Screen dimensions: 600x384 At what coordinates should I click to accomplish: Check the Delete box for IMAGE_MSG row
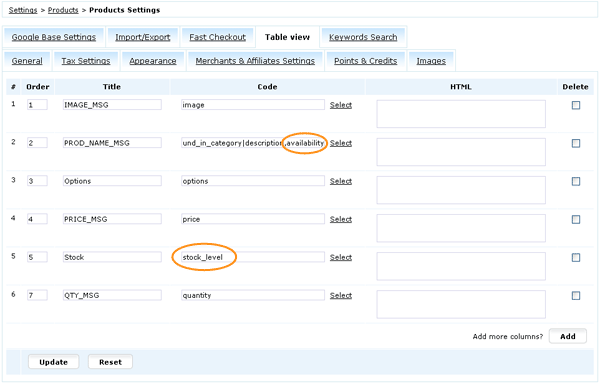(576, 105)
